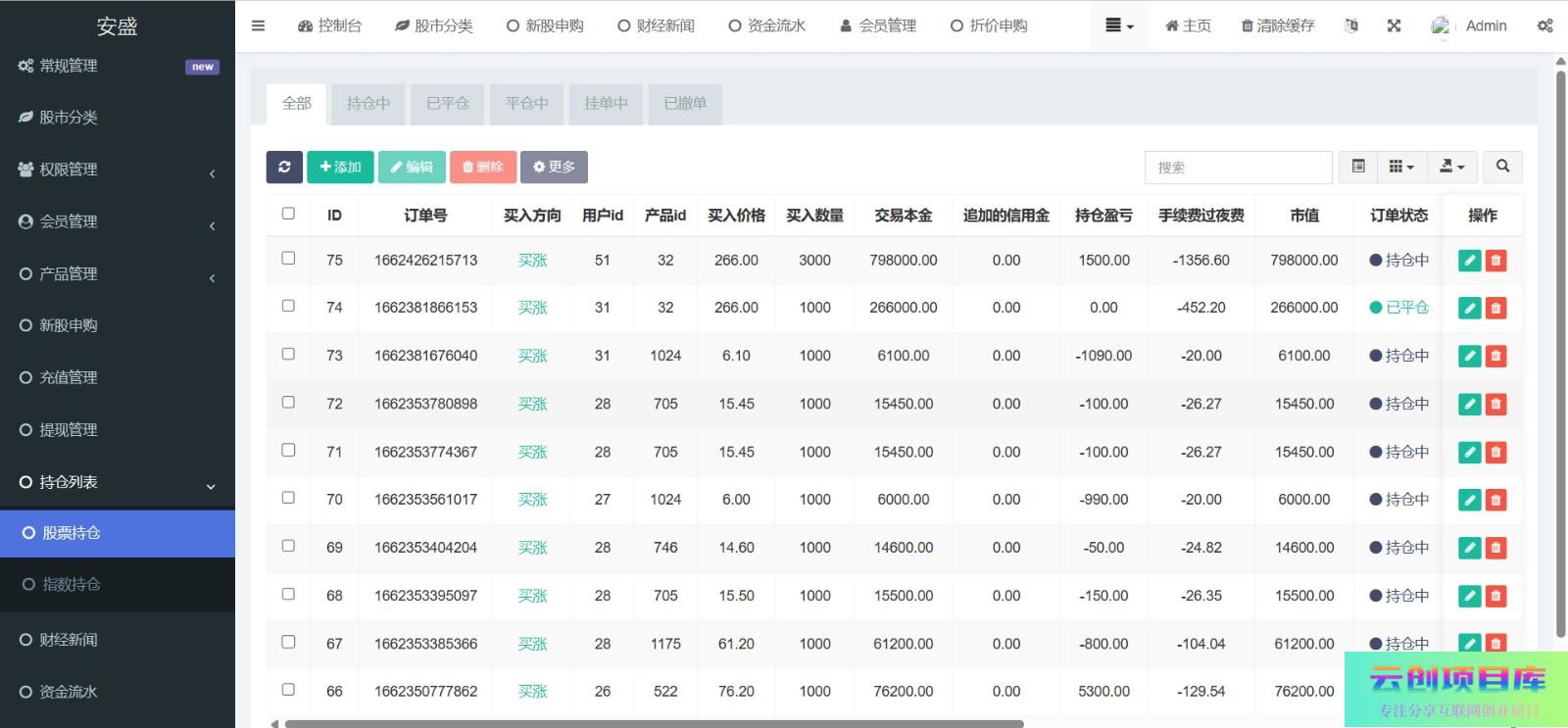The height and width of the screenshot is (728, 1568).
Task: Click the refresh table icon button
Action: coord(284,168)
